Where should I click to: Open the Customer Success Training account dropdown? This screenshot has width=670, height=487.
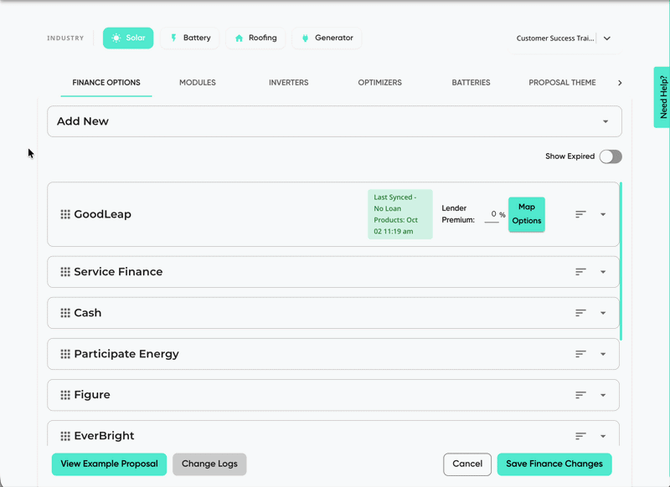[564, 38]
